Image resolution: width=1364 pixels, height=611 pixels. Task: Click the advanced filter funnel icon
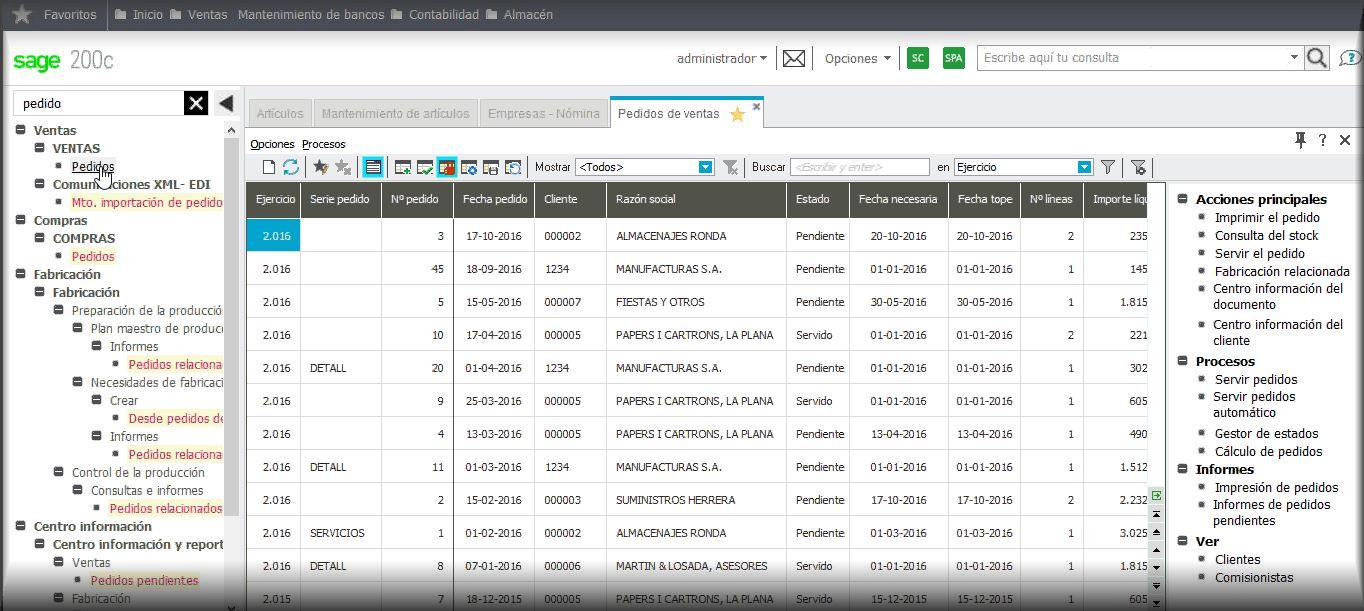[x=1138, y=167]
